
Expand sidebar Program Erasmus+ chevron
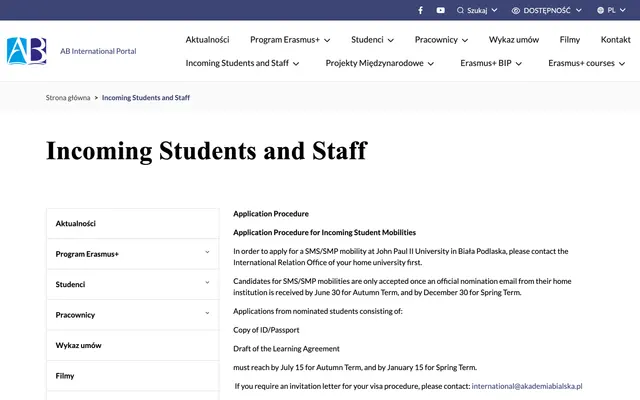207,252
